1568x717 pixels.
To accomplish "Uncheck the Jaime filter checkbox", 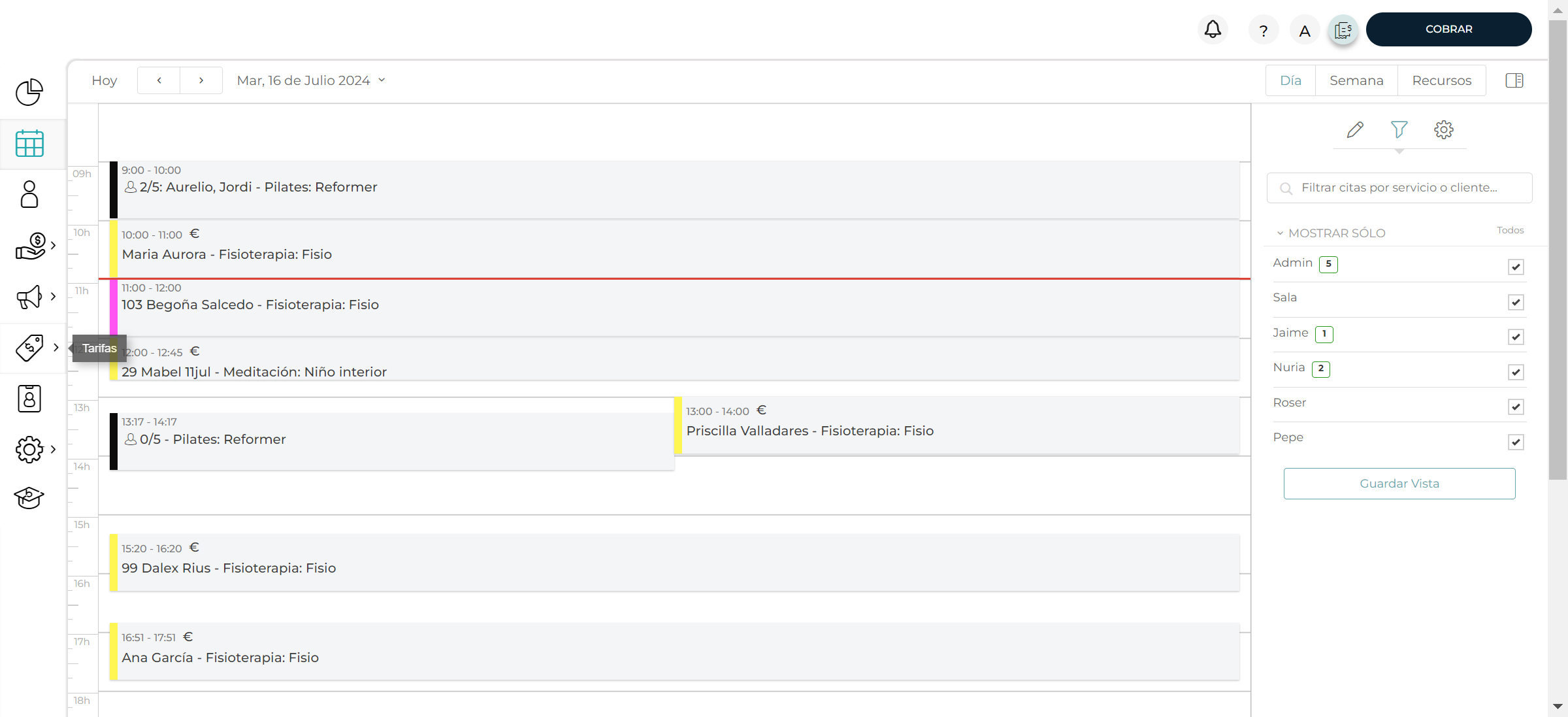I will tap(1516, 337).
